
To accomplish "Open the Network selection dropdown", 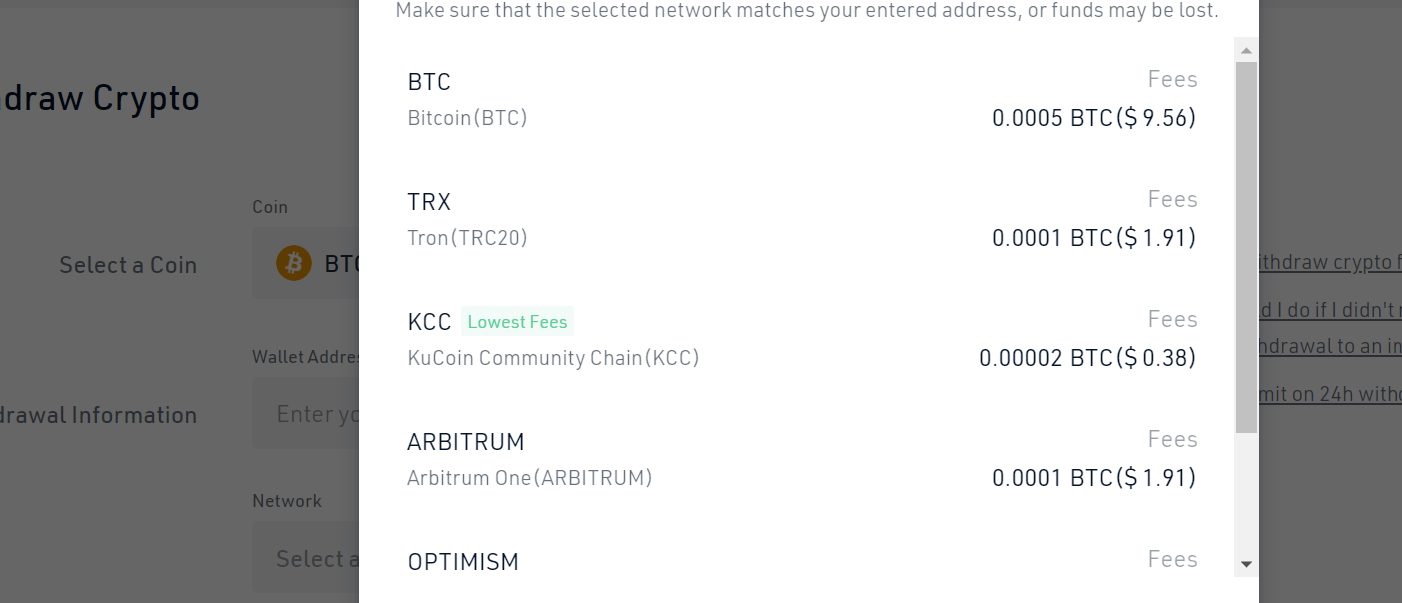I will pos(305,558).
